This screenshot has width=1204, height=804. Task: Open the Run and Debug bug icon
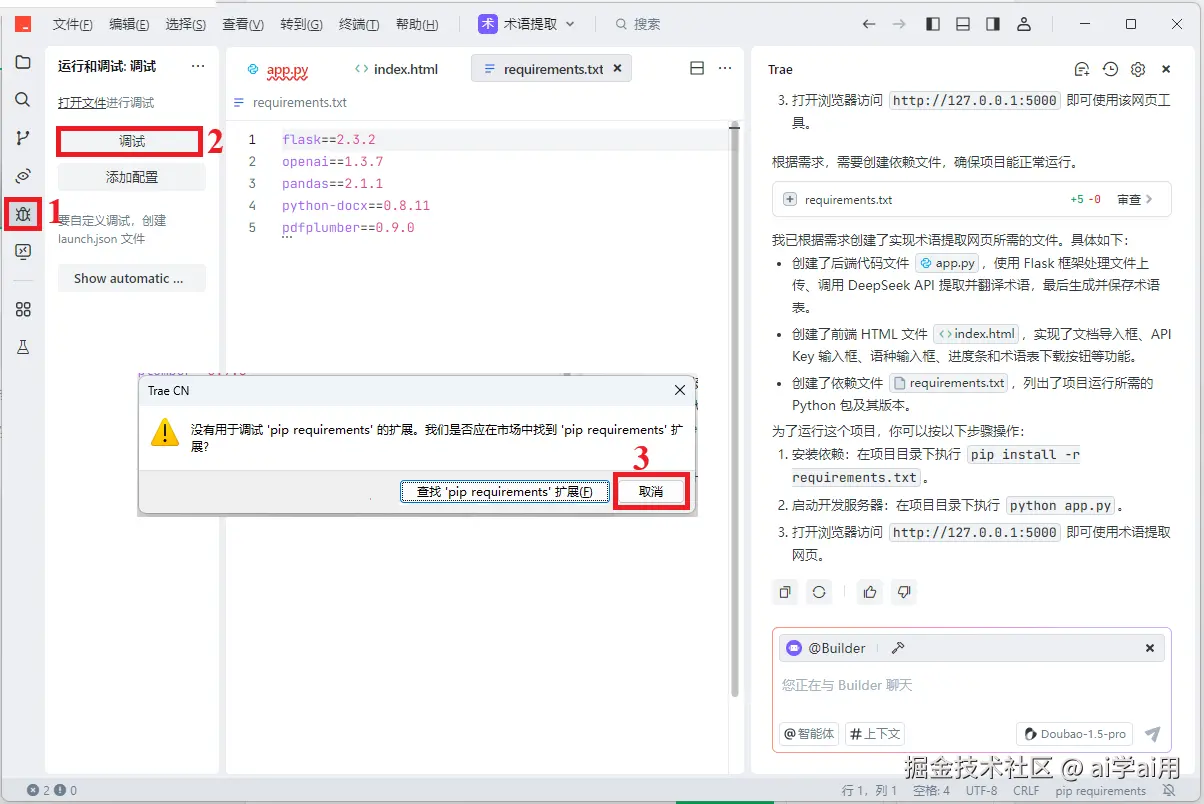point(23,214)
